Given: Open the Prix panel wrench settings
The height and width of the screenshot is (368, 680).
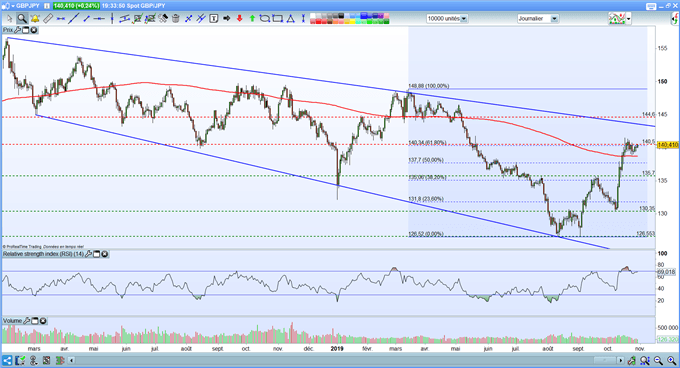Looking at the screenshot, I should [18, 30].
